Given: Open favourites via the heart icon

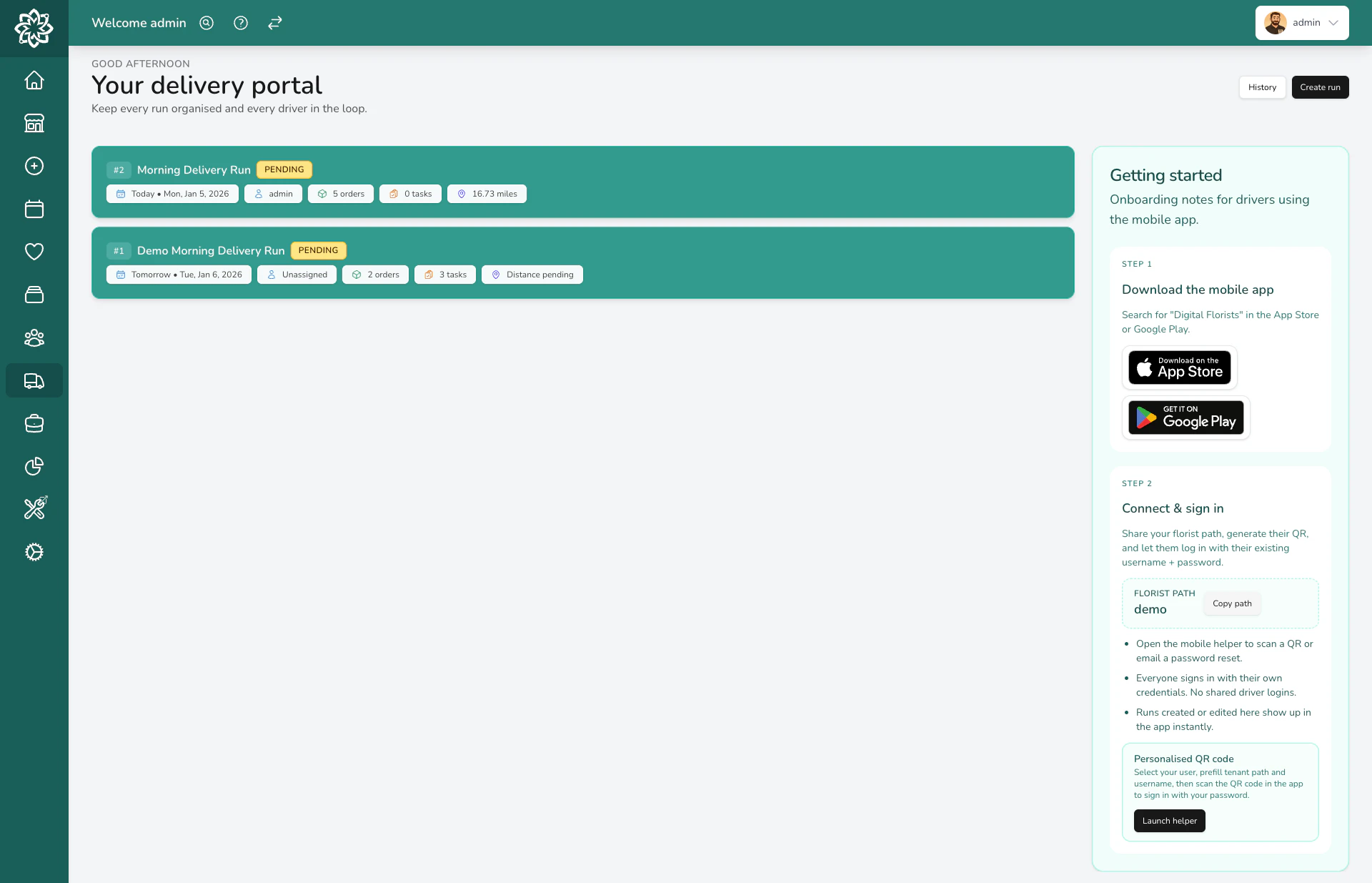Looking at the screenshot, I should [34, 252].
